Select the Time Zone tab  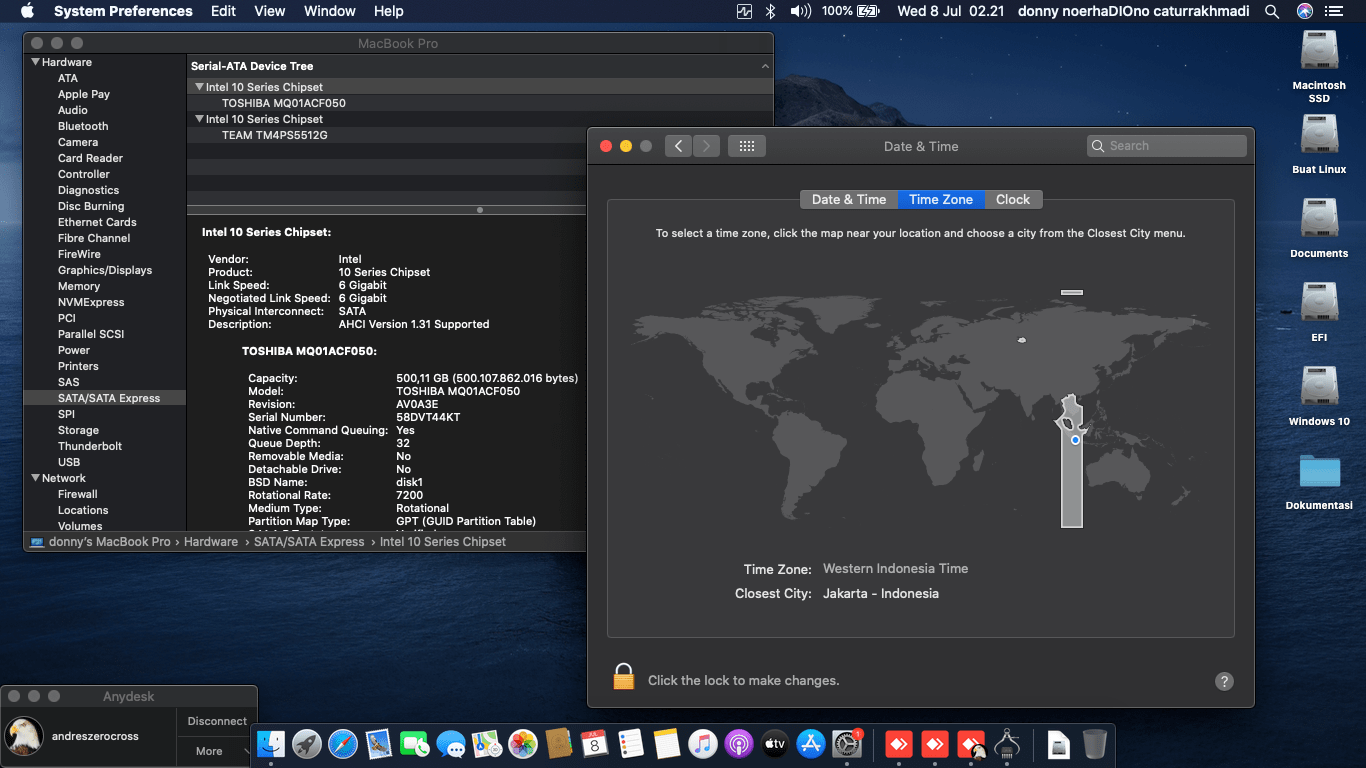(x=941, y=200)
